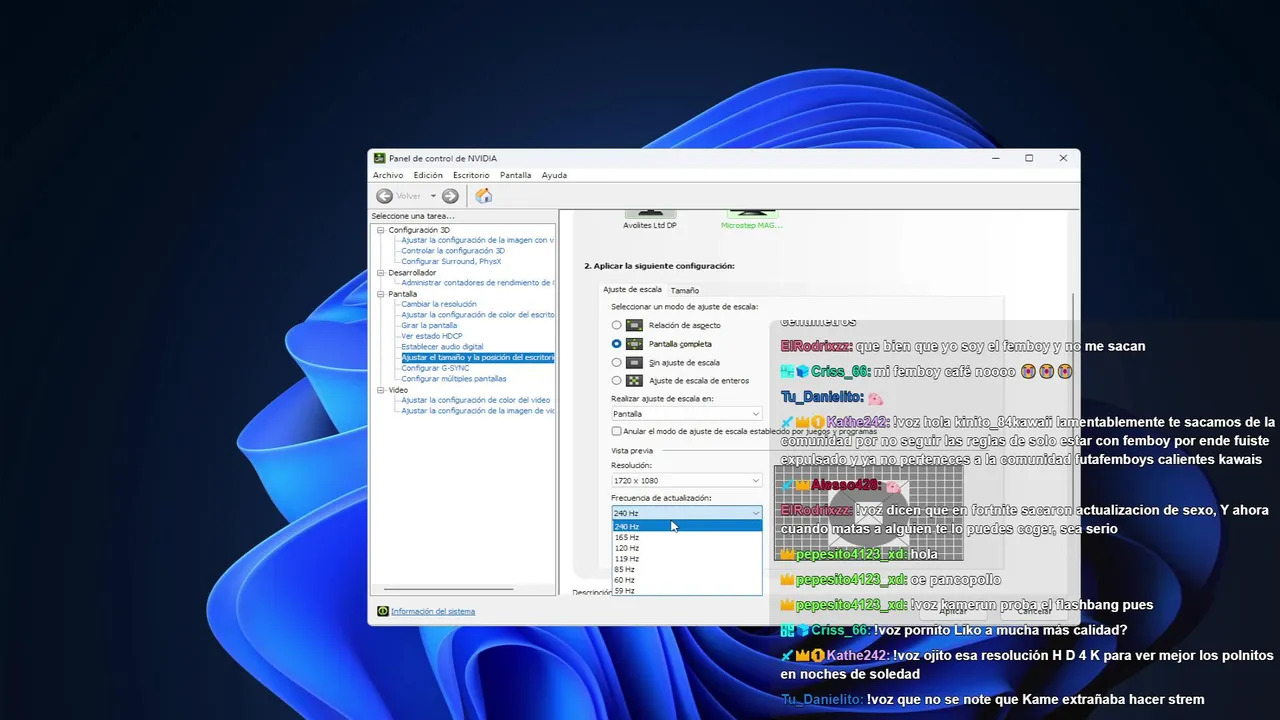1280x720 pixels.
Task: Open Ajustar la configuración de la imagen de vídeo
Action: pos(478,411)
